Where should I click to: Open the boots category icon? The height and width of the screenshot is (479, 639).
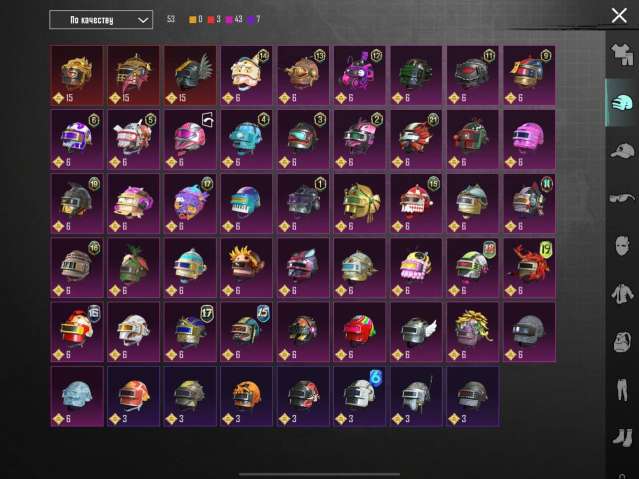click(622, 437)
